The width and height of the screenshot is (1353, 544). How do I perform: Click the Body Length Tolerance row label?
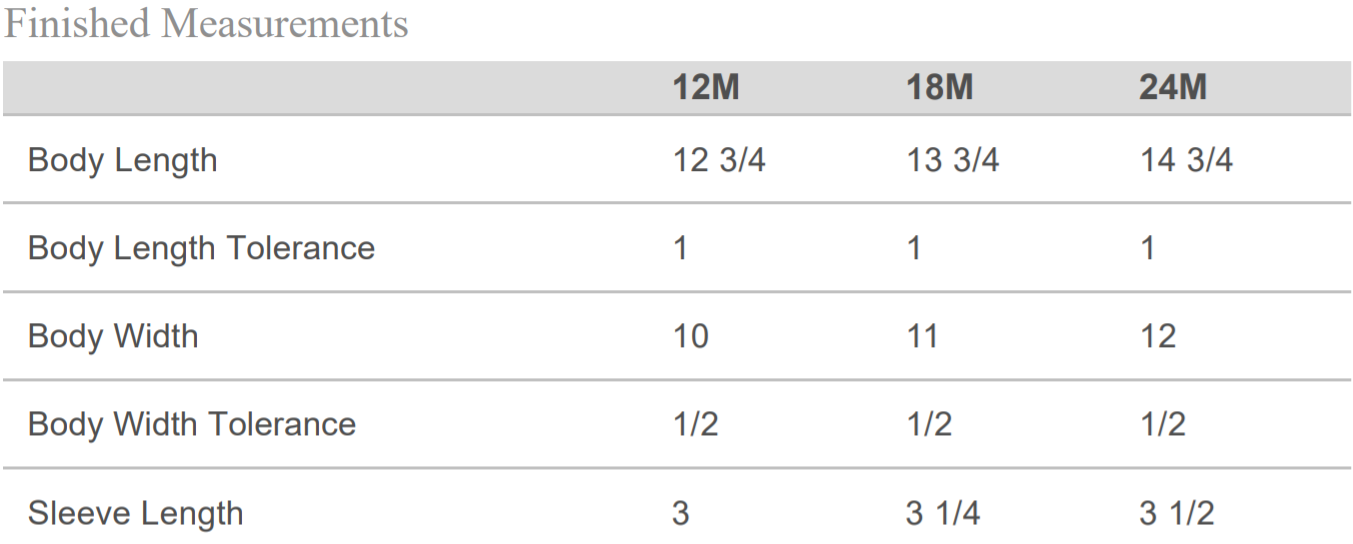tap(201, 248)
